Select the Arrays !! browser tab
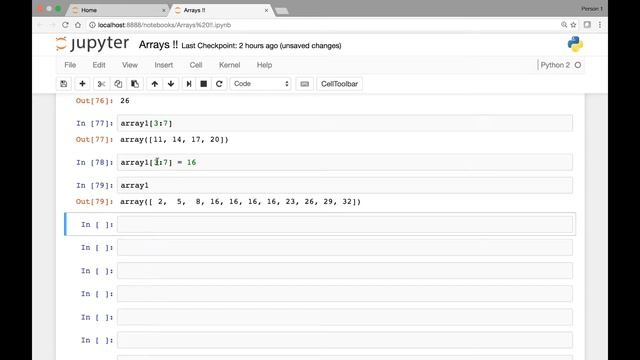640x360 pixels. 222,10
